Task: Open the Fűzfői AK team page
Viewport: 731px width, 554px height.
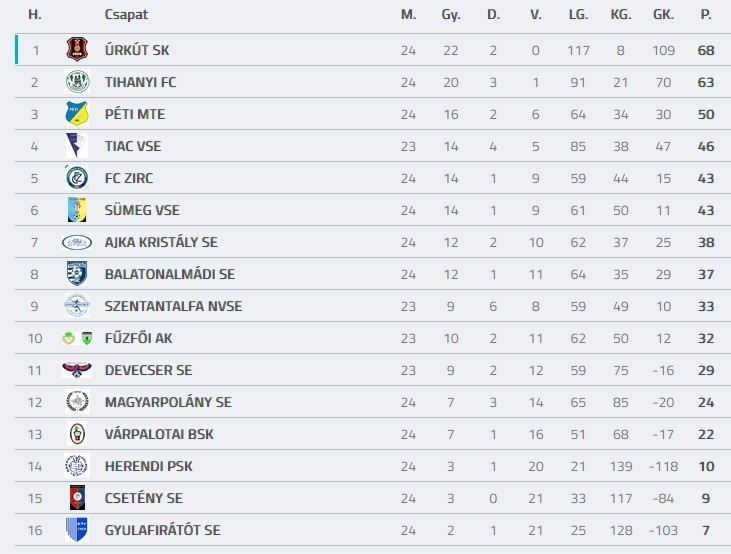Action: [x=139, y=338]
